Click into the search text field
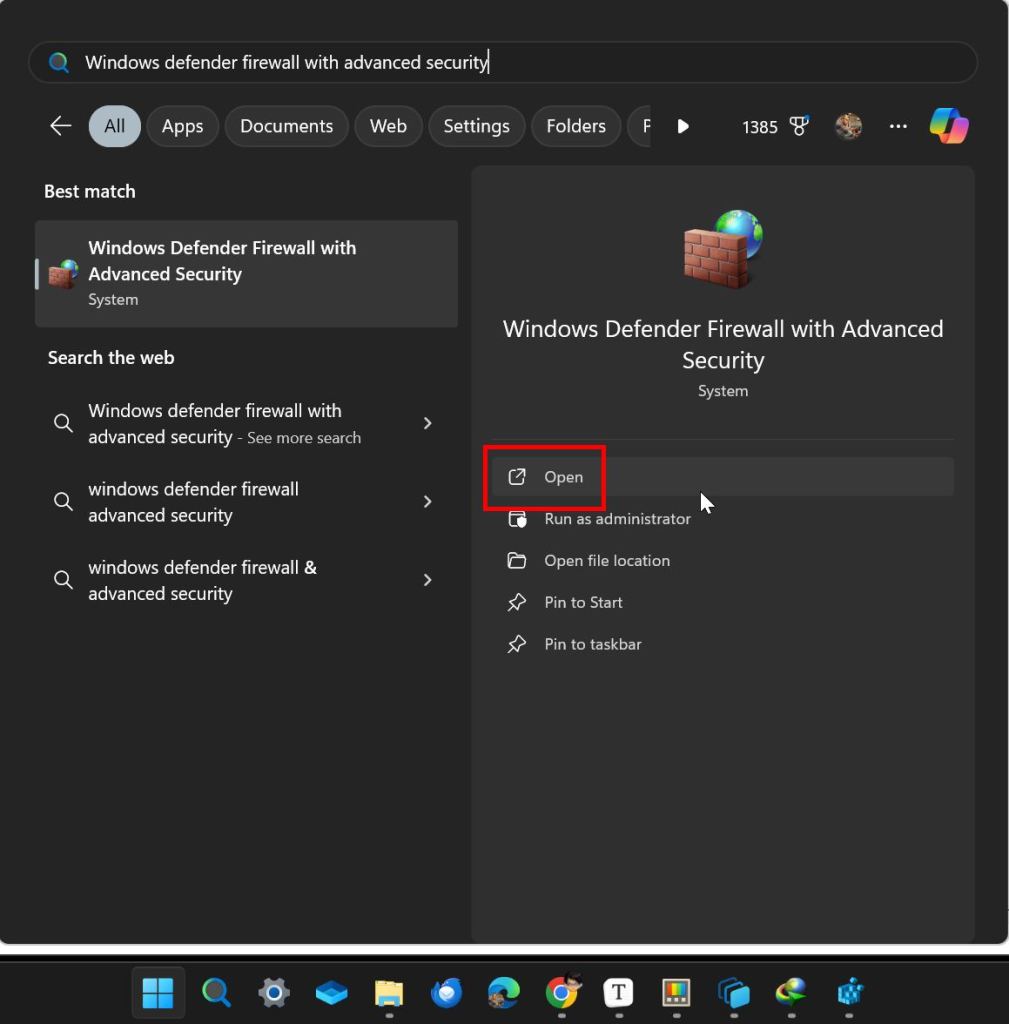Screen dimensions: 1009x1024 tap(503, 63)
